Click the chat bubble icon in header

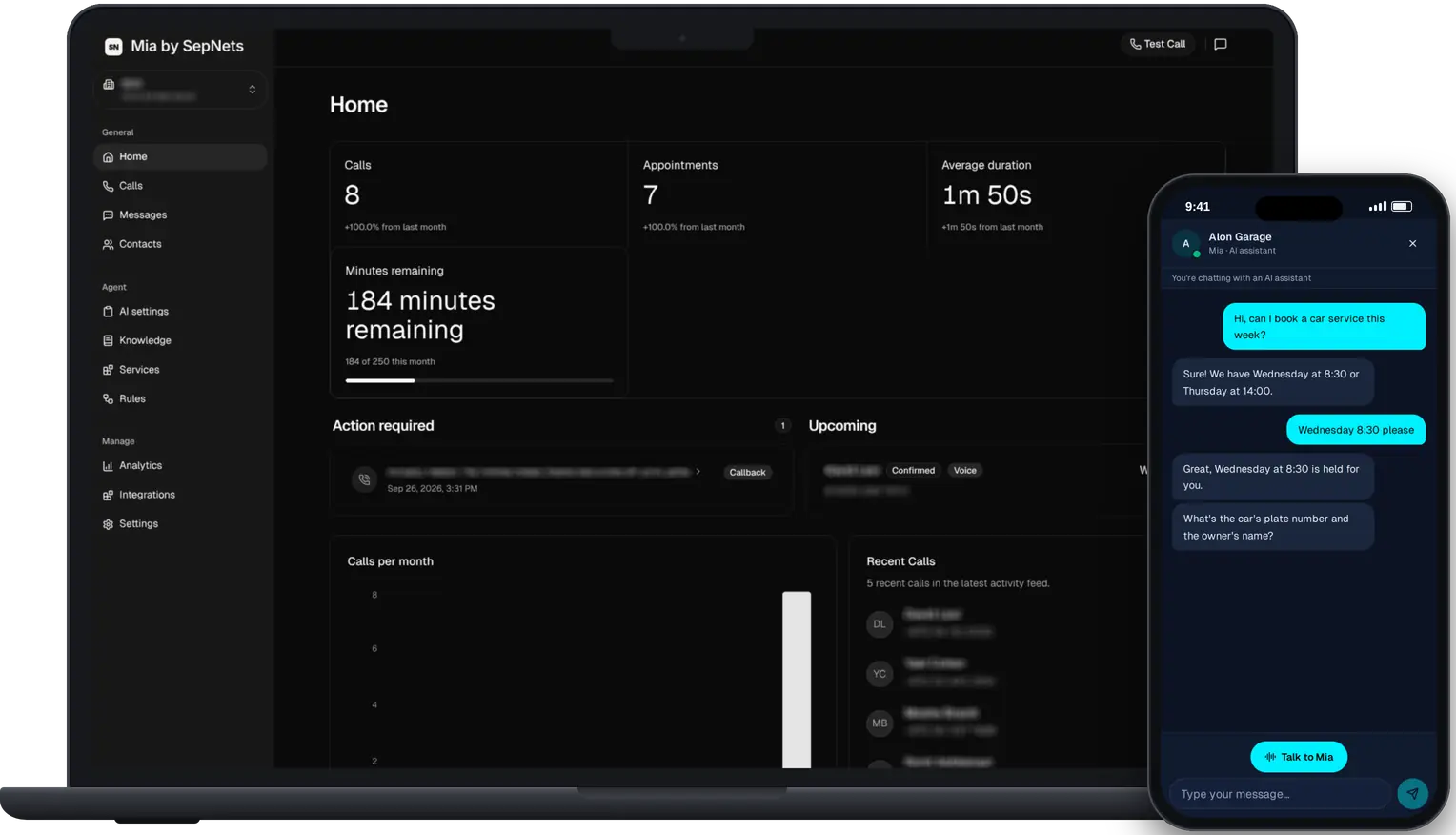point(1221,44)
